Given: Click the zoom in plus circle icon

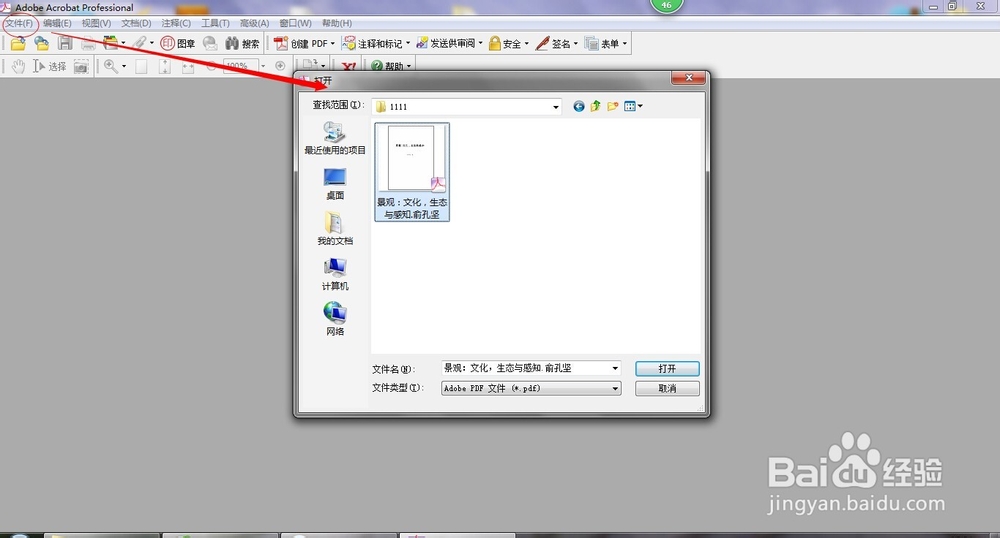Looking at the screenshot, I should pyautogui.click(x=280, y=66).
